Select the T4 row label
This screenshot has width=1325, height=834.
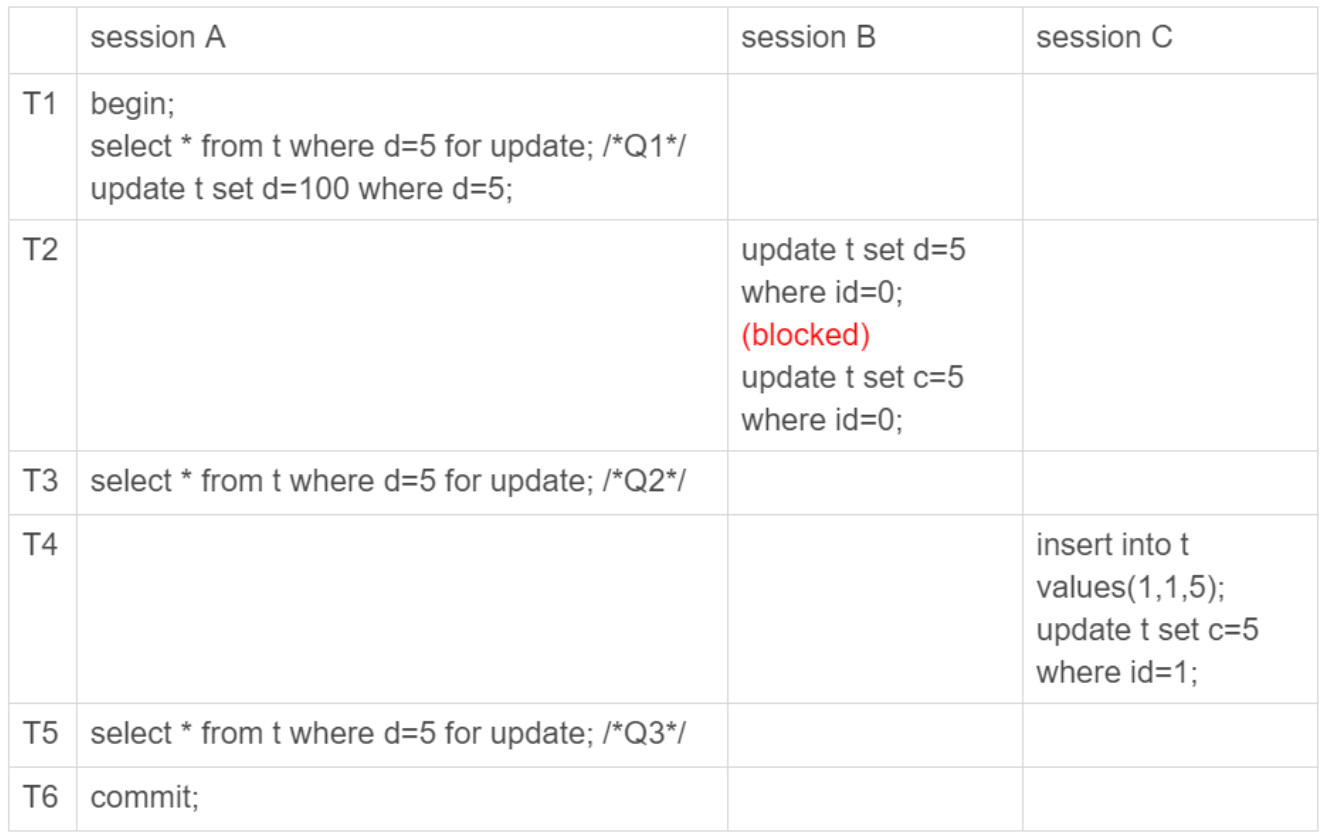41,545
